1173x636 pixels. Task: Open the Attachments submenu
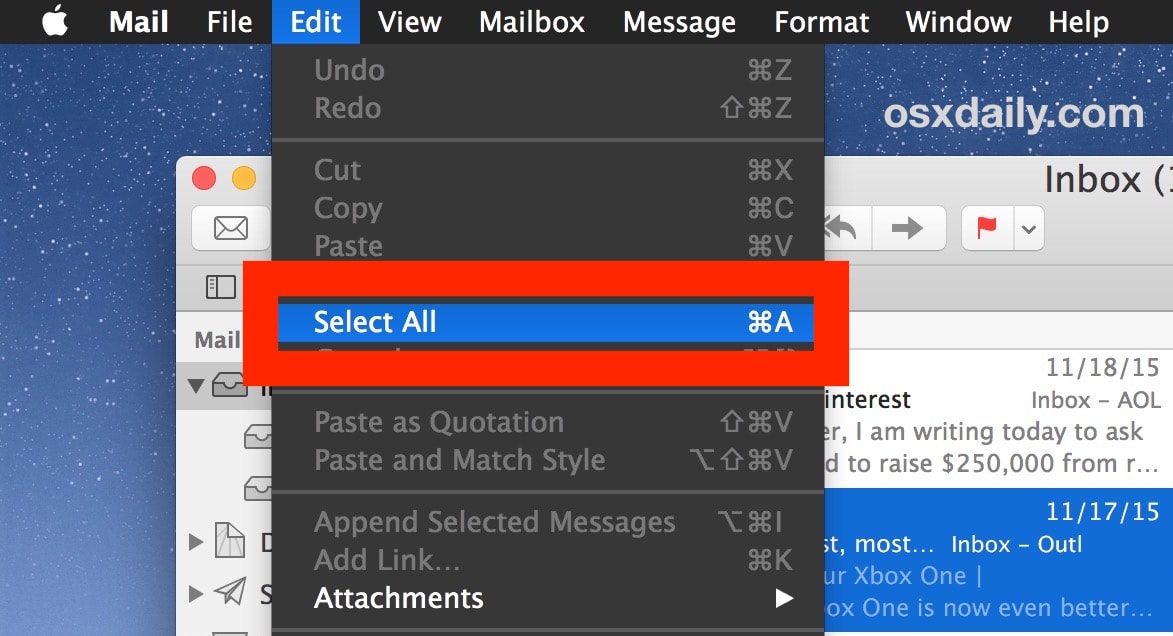pos(547,598)
